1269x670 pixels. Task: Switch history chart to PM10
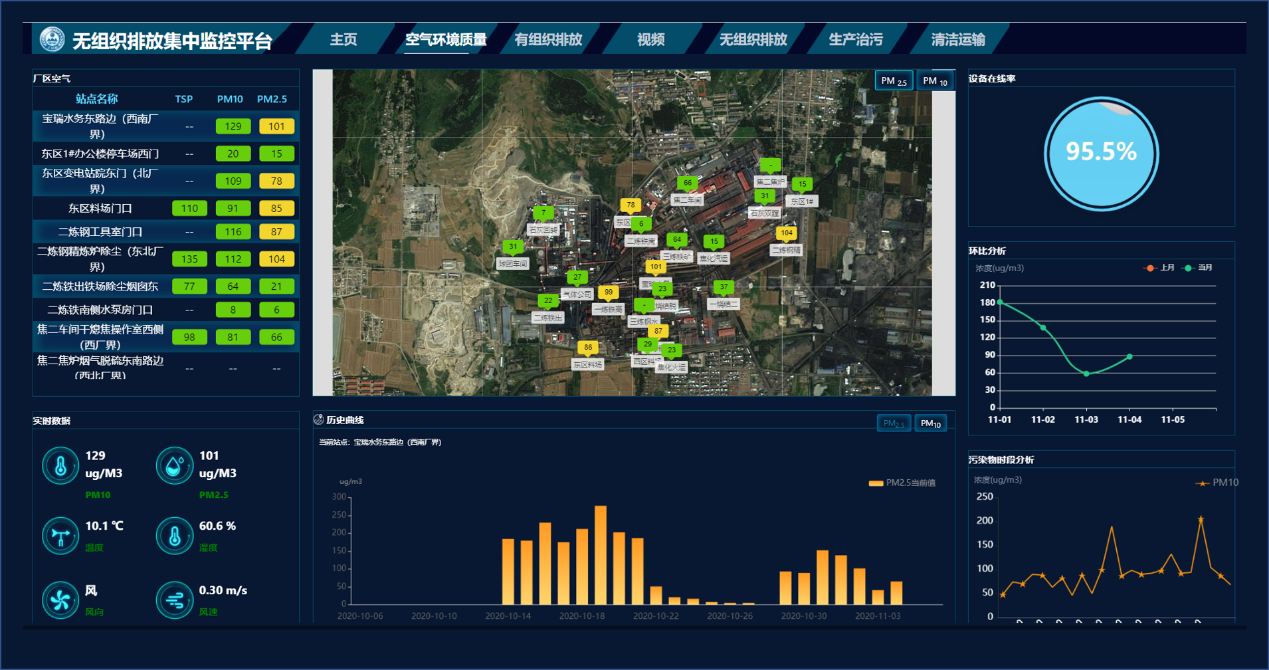pyautogui.click(x=931, y=424)
